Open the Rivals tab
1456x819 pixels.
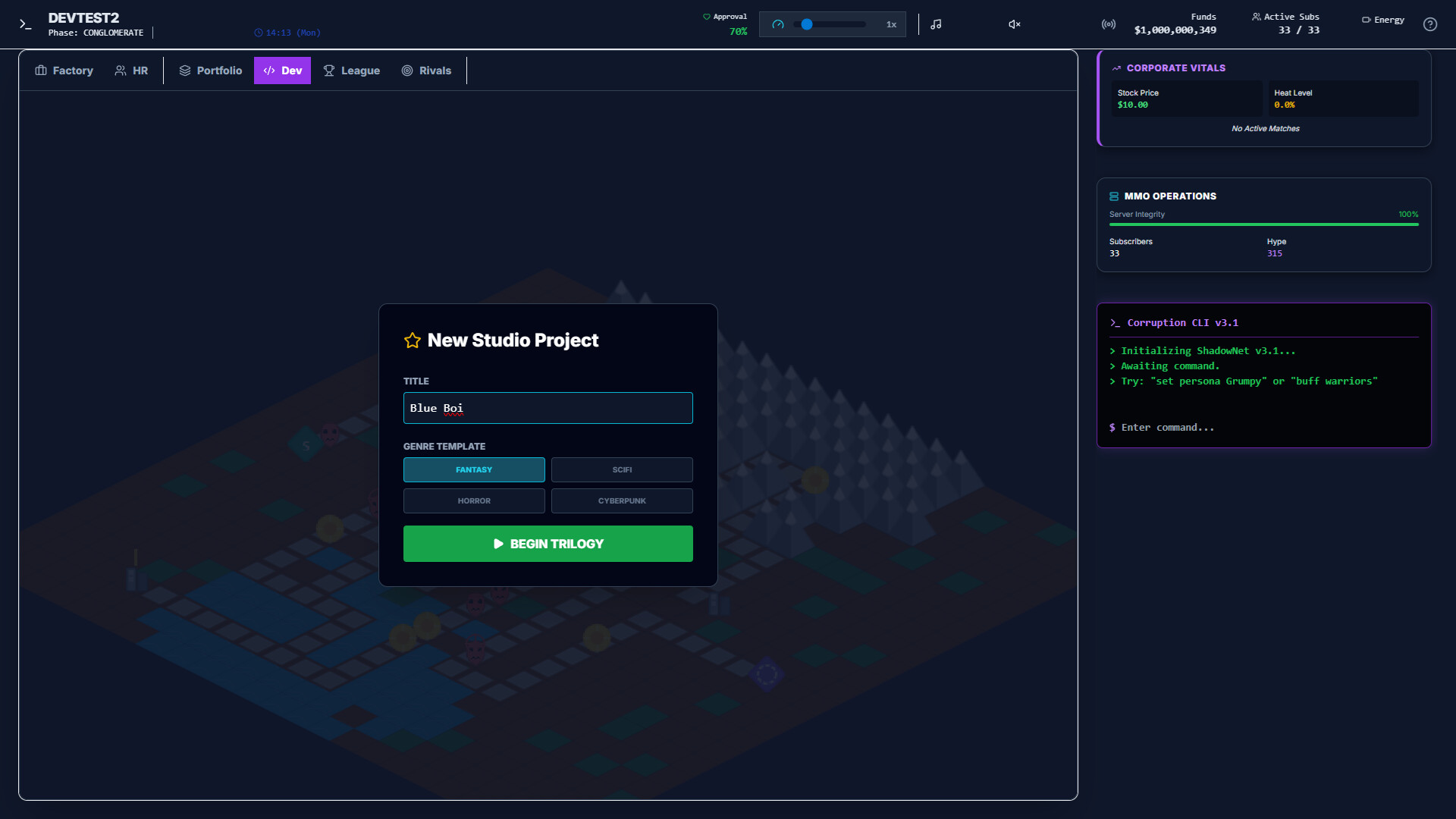tap(427, 70)
